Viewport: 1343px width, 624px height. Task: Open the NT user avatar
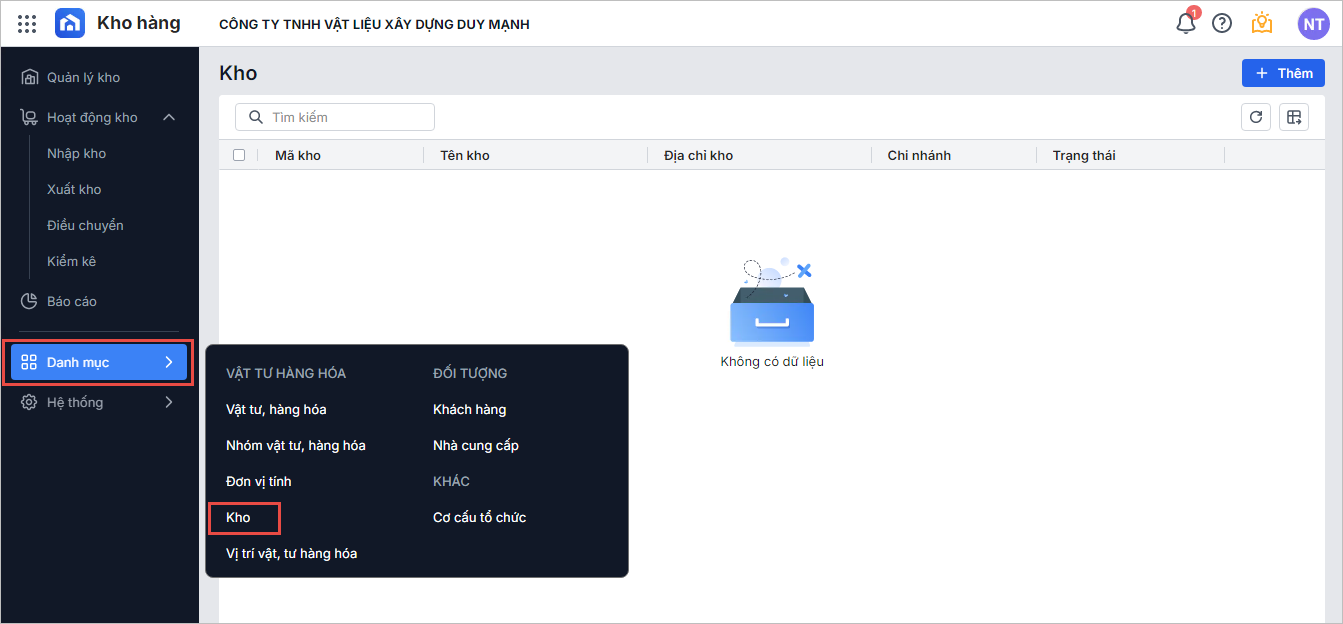[1313, 23]
